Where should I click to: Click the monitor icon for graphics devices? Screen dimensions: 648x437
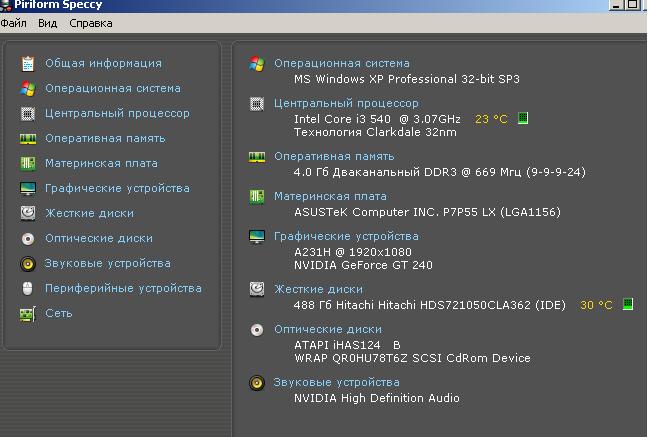[27, 189]
